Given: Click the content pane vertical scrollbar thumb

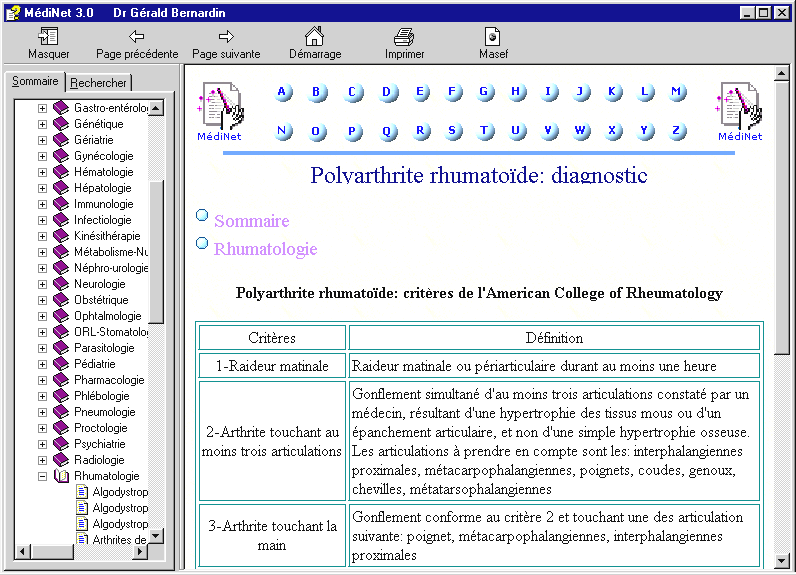Looking at the screenshot, I should pos(782,218).
